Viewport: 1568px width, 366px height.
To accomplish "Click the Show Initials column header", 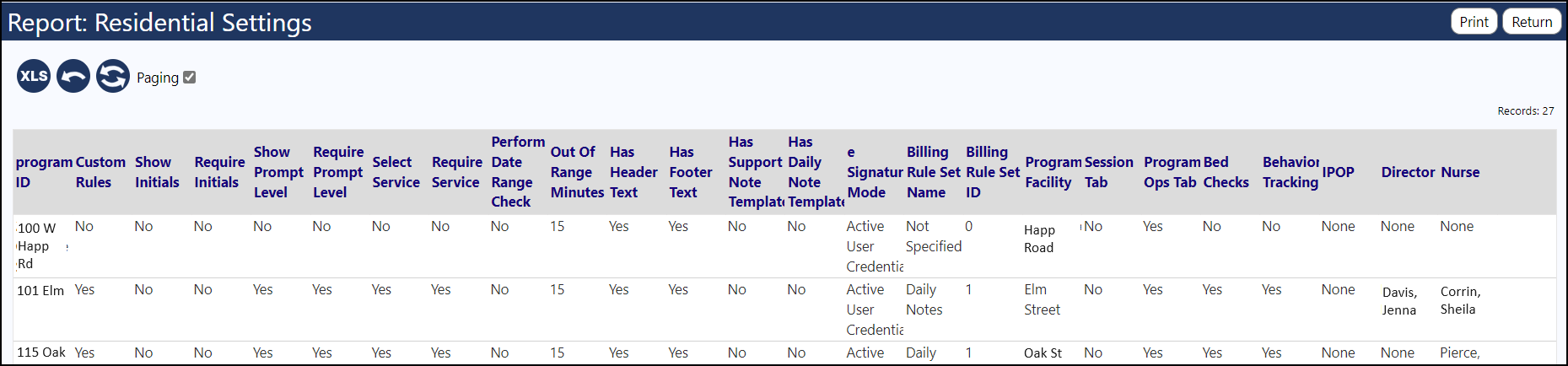I will (x=157, y=172).
